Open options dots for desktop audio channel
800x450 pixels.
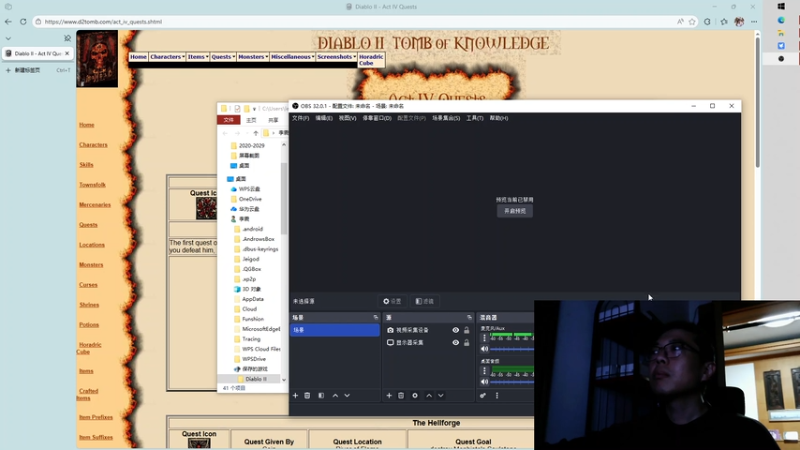coord(484,370)
